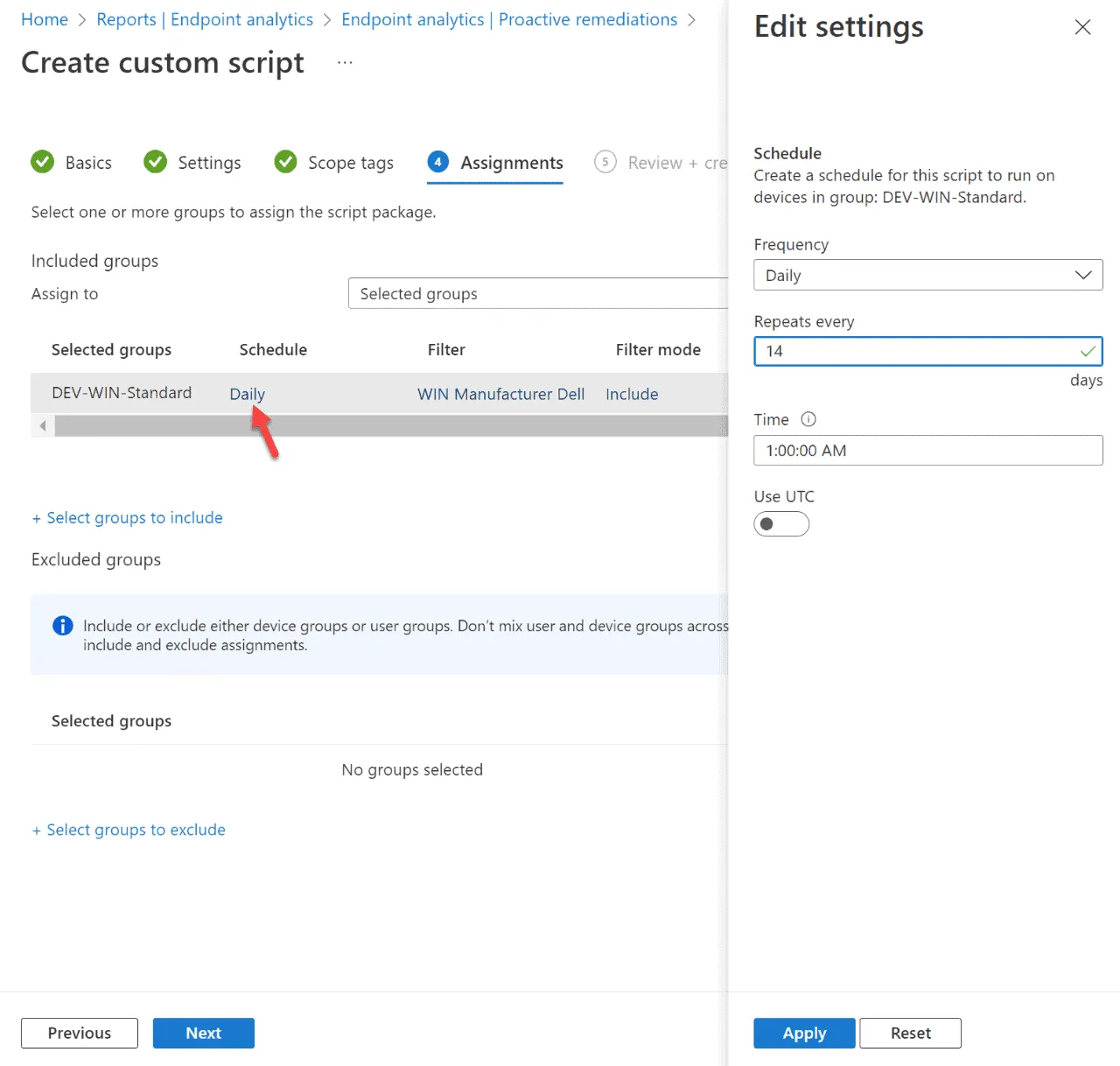Screen dimensions: 1120x1066
Task: Click the Daily schedule link
Action: coord(248,394)
